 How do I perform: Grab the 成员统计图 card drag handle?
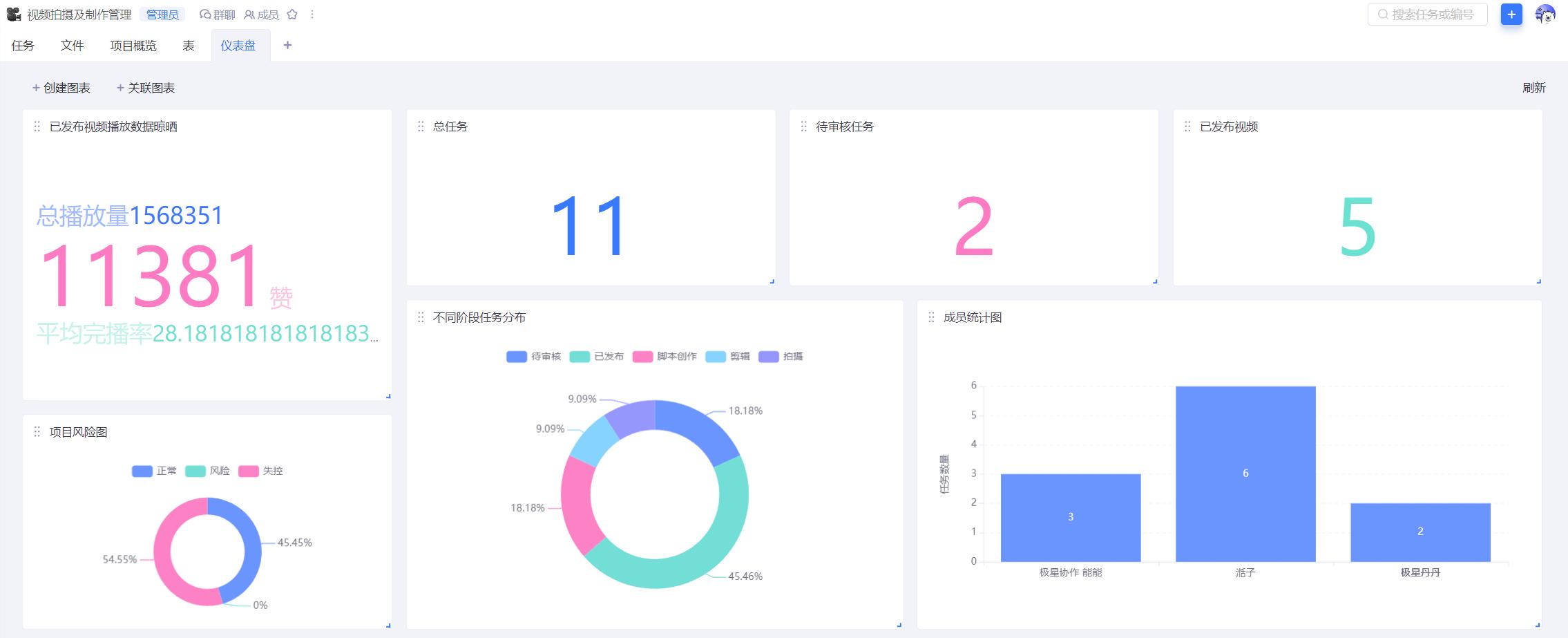931,317
